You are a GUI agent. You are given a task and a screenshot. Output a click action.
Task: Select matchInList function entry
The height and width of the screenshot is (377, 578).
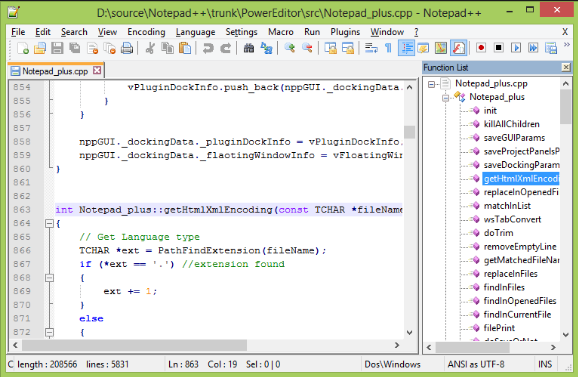(507, 206)
